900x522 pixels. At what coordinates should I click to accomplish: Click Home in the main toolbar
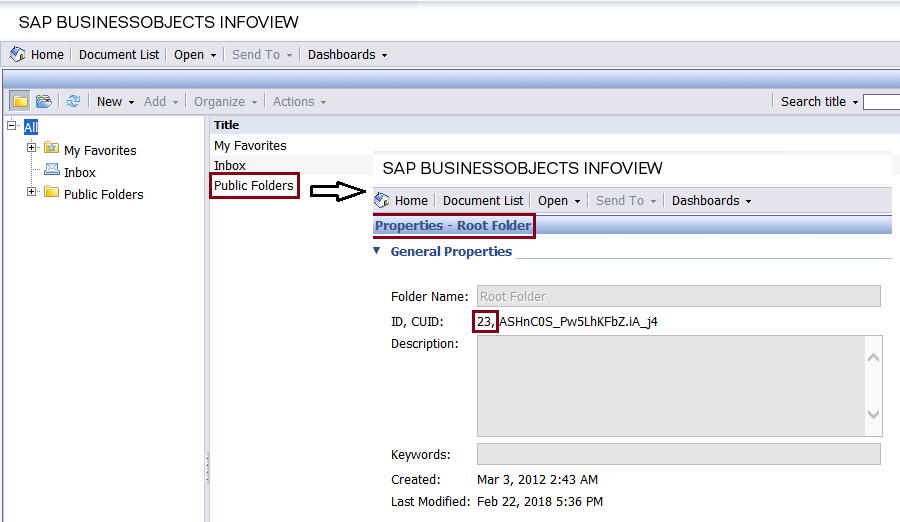(47, 55)
